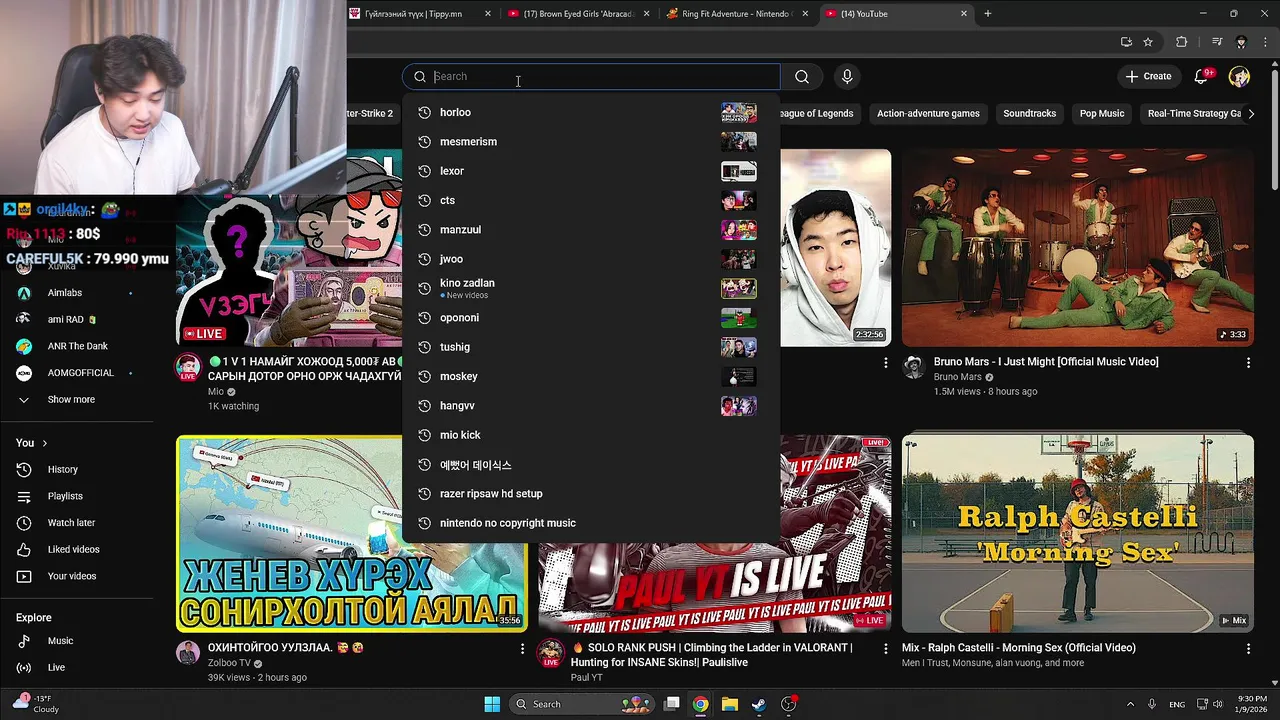Viewport: 1280px width, 720px height.
Task: Open Chrome from the taskbar
Action: [700, 704]
